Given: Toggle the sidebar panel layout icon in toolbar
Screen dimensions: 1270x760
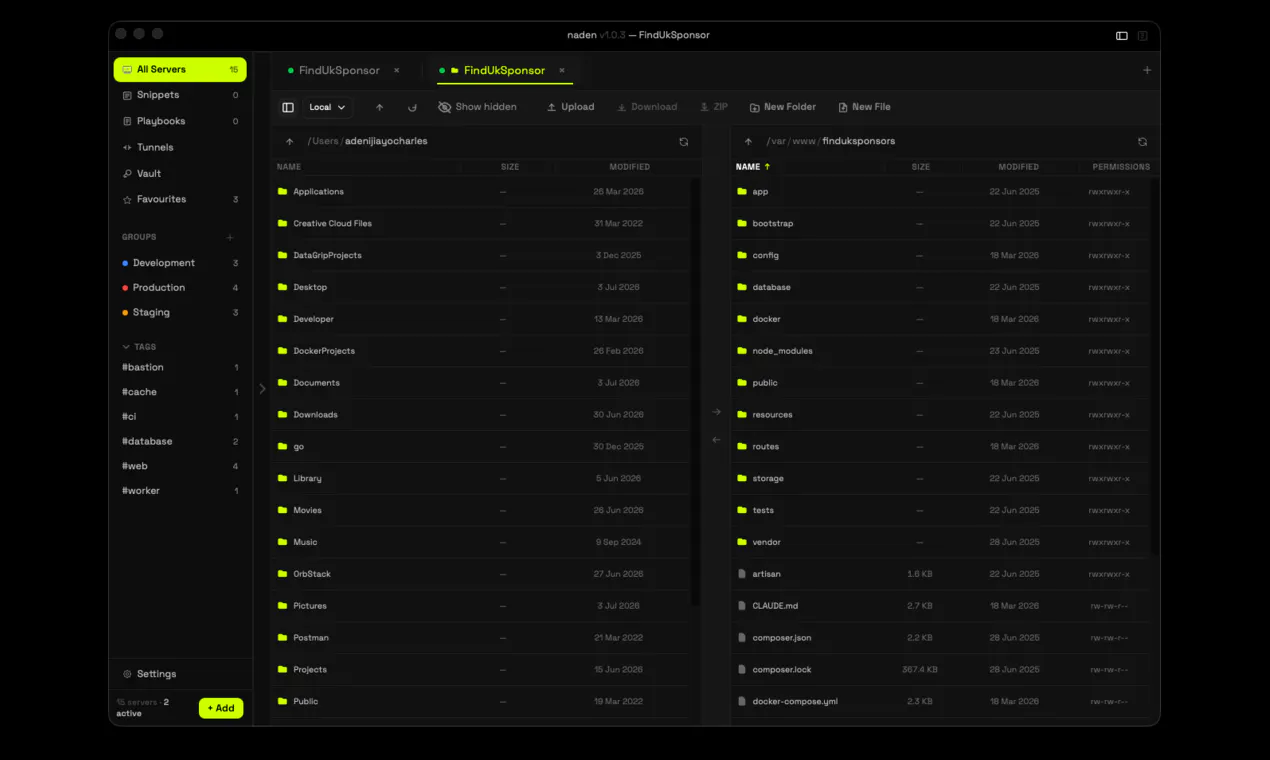Looking at the screenshot, I should (x=288, y=107).
